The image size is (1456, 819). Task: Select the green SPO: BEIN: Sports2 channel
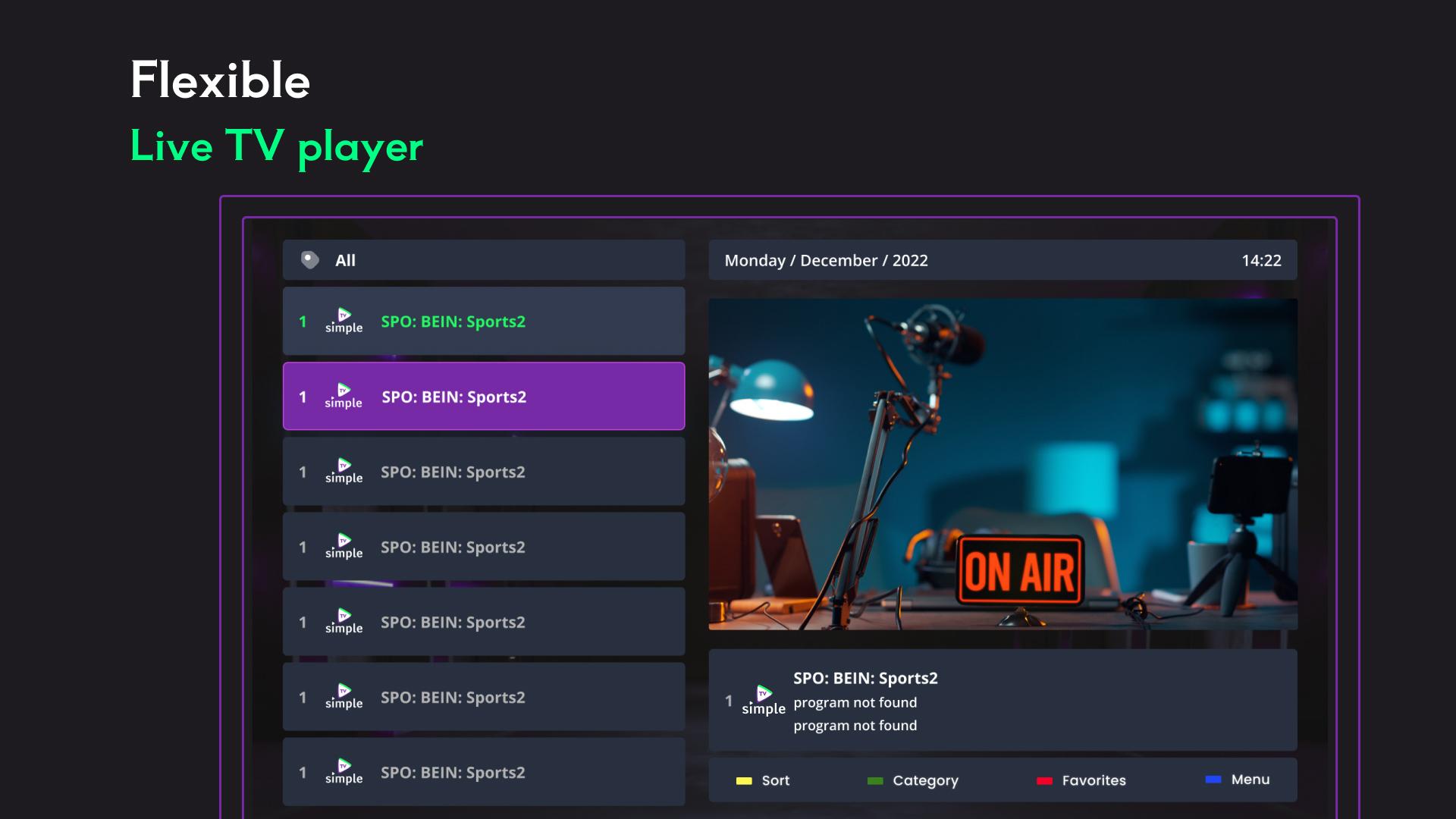pyautogui.click(x=484, y=321)
